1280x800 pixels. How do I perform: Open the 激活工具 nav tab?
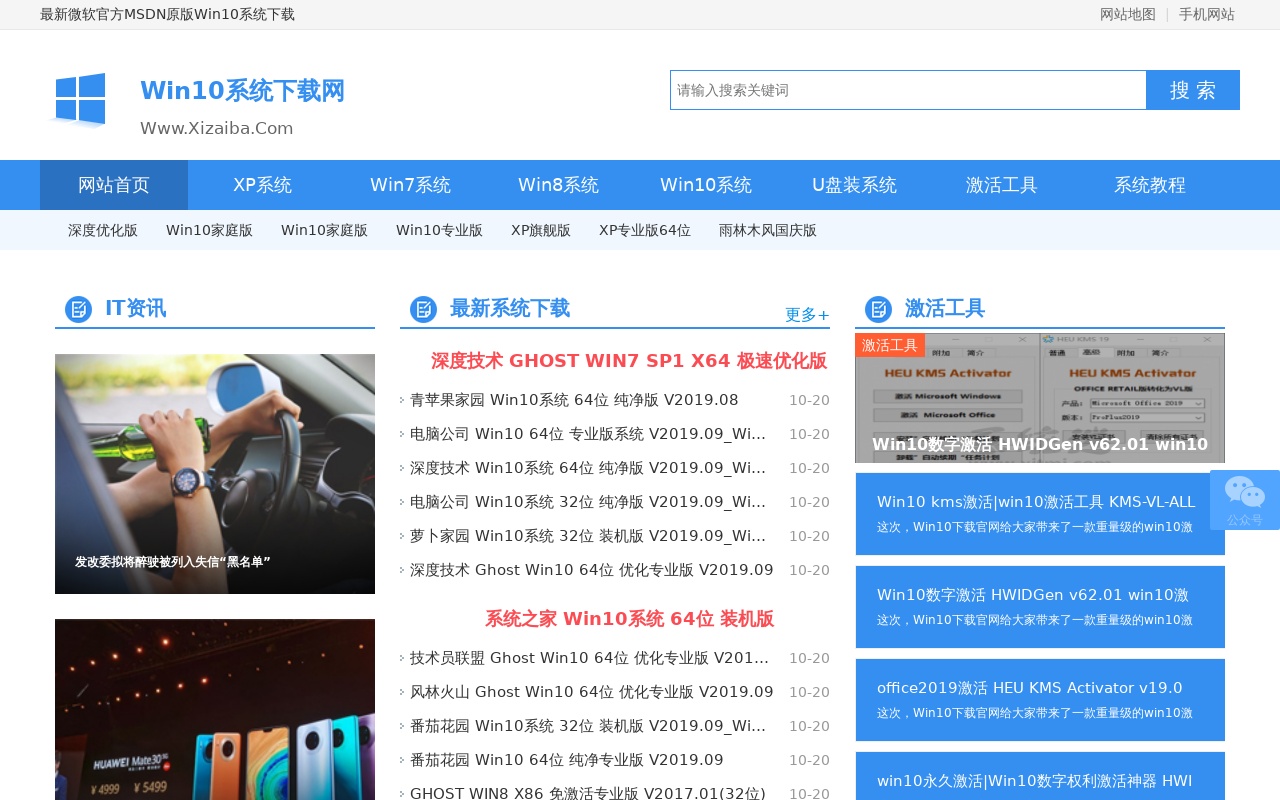(1002, 185)
